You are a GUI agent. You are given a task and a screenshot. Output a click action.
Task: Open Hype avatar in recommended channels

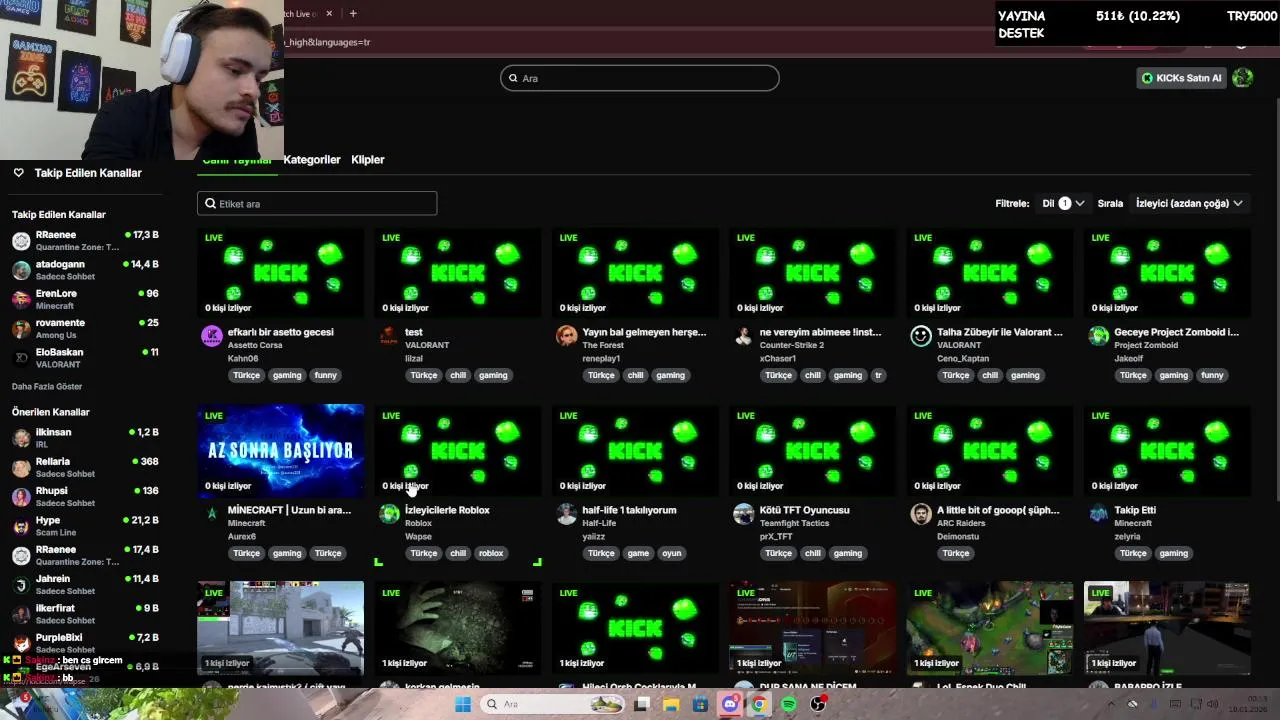click(x=21, y=526)
